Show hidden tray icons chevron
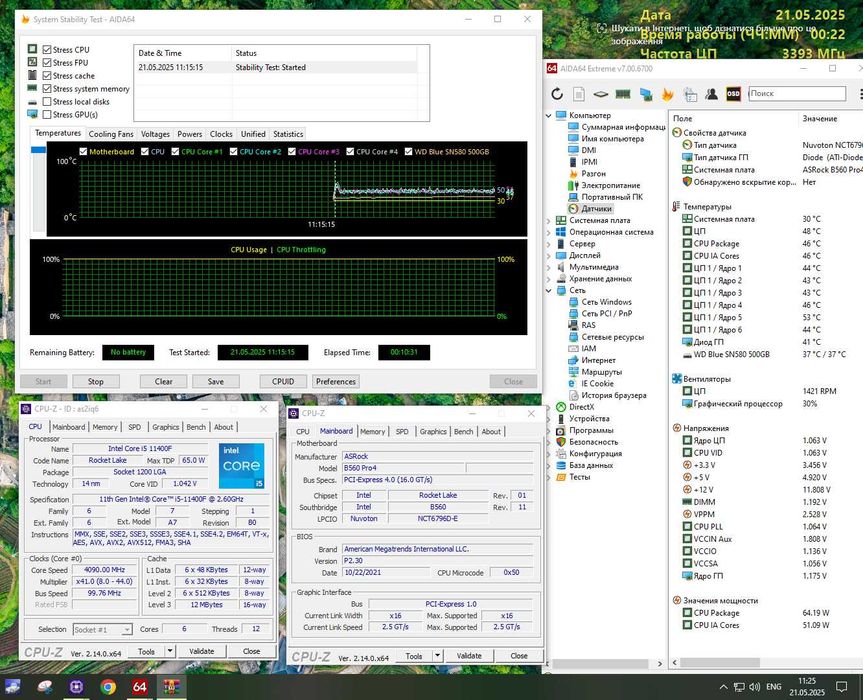This screenshot has height=700, width=863. coord(723,687)
